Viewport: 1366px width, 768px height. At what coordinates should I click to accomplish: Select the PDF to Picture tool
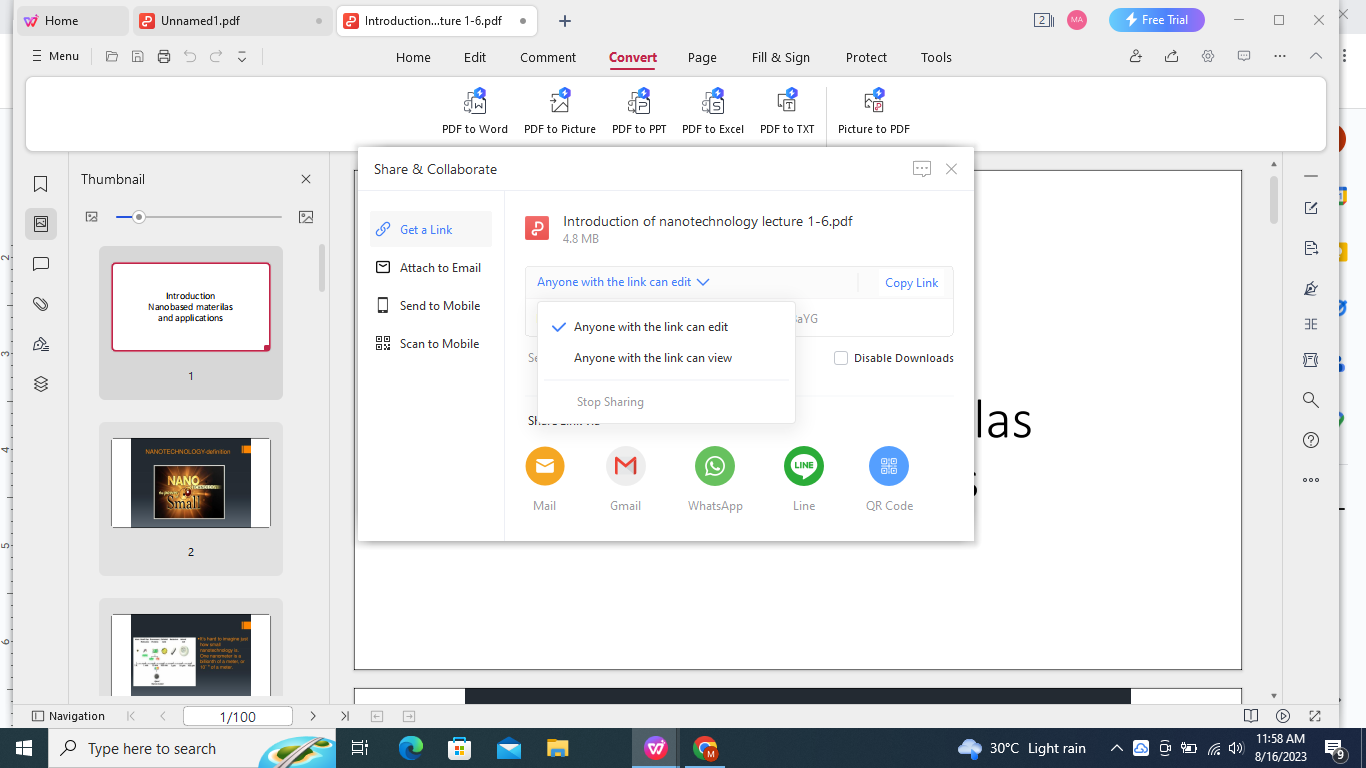click(560, 110)
